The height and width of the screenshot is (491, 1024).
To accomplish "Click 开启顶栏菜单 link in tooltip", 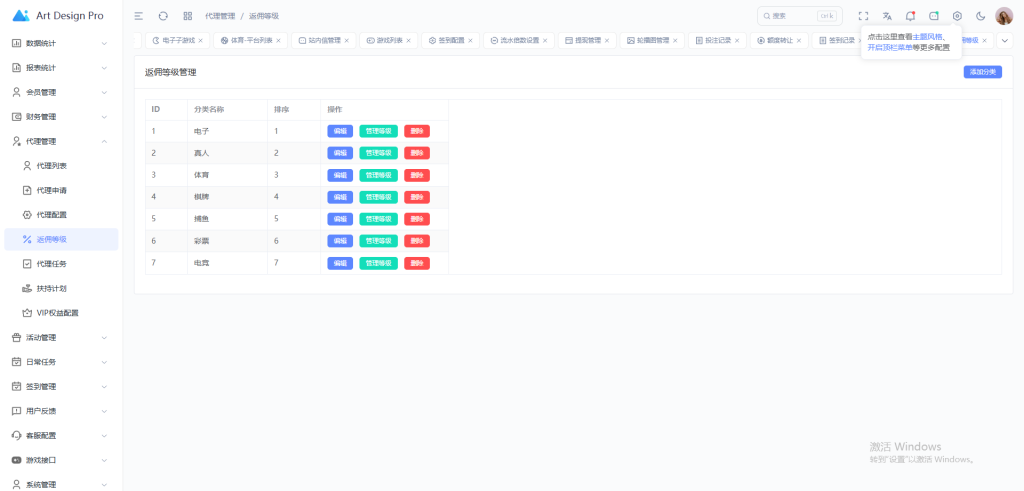I will coord(889,48).
